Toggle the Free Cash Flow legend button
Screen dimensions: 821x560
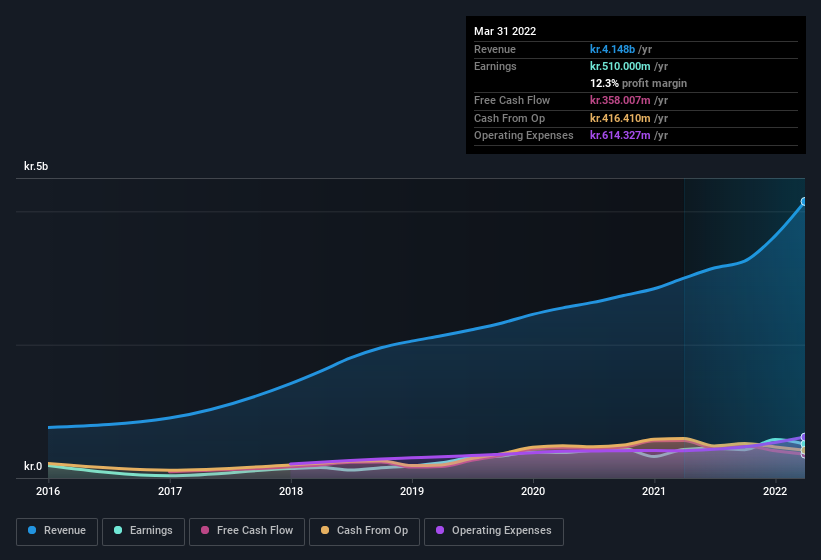point(247,531)
